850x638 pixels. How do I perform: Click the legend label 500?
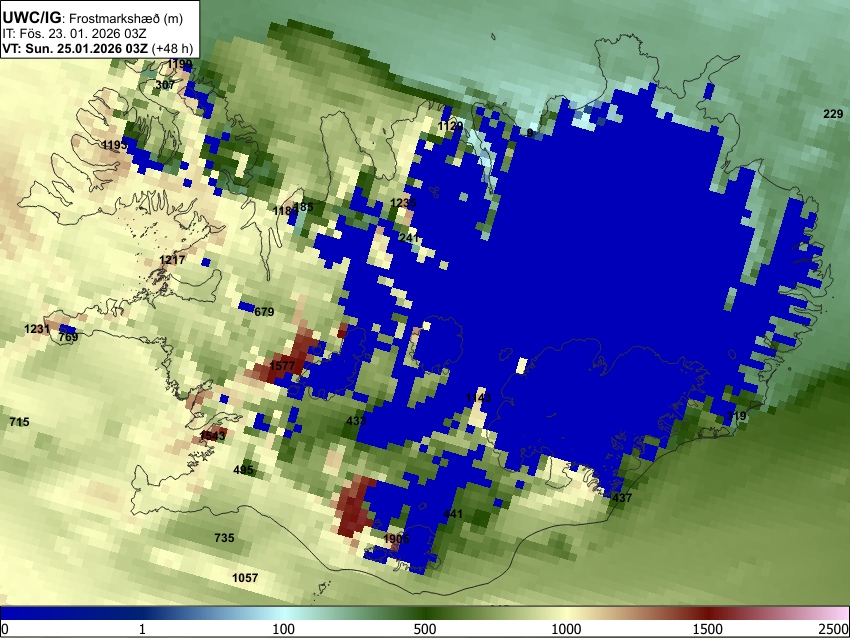tap(425, 629)
